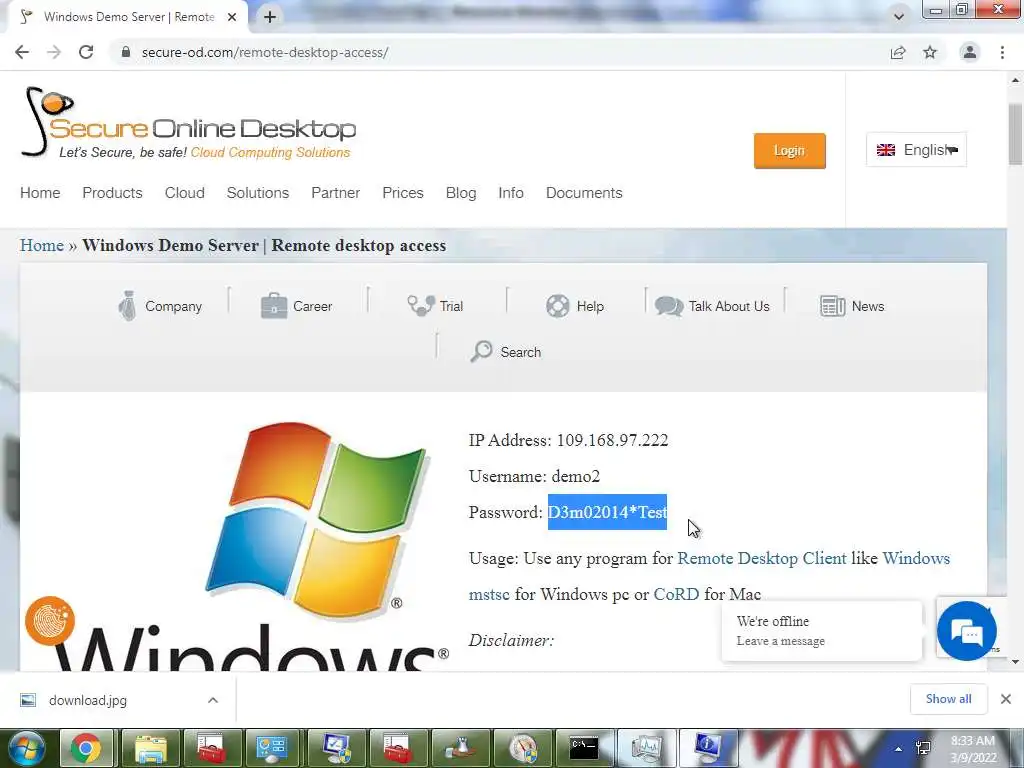Open the Solutions menu
This screenshot has height=768, width=1024.
pos(258,193)
